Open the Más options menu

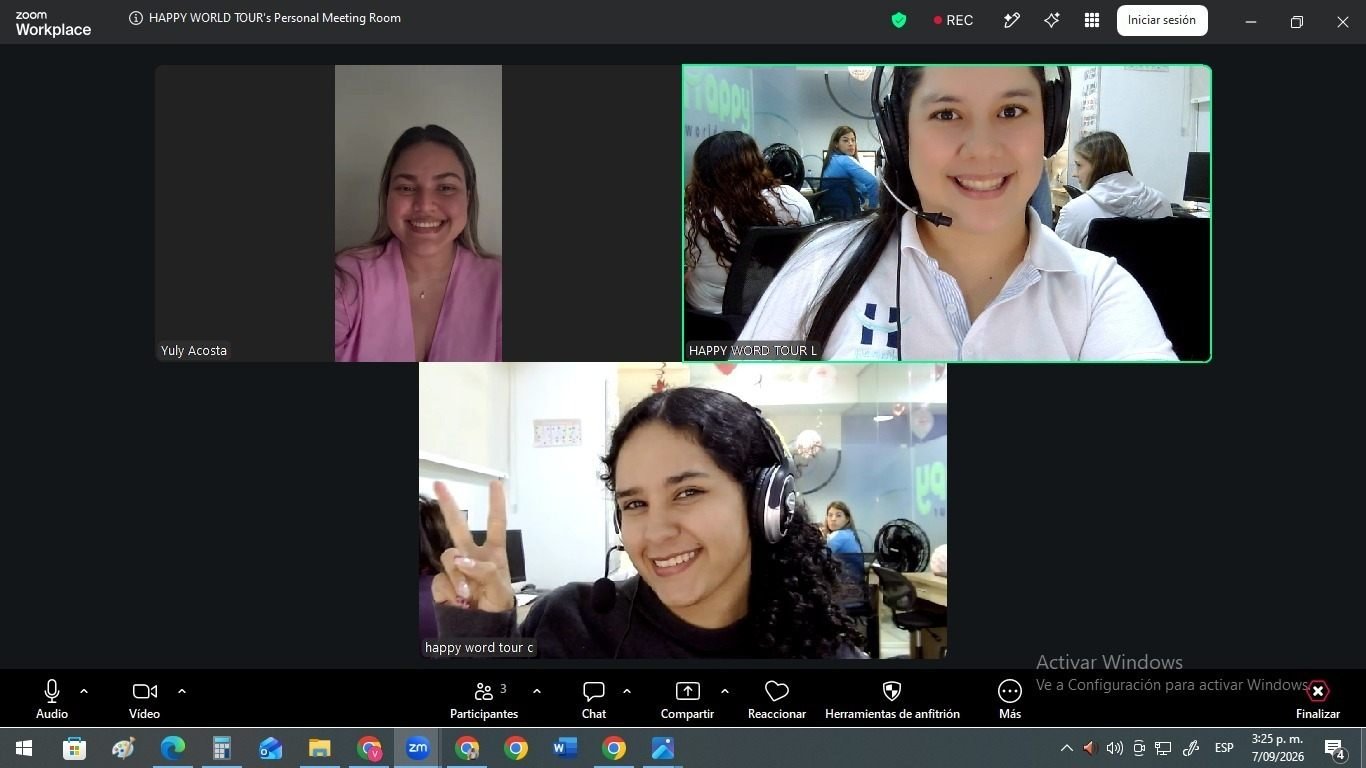1010,700
